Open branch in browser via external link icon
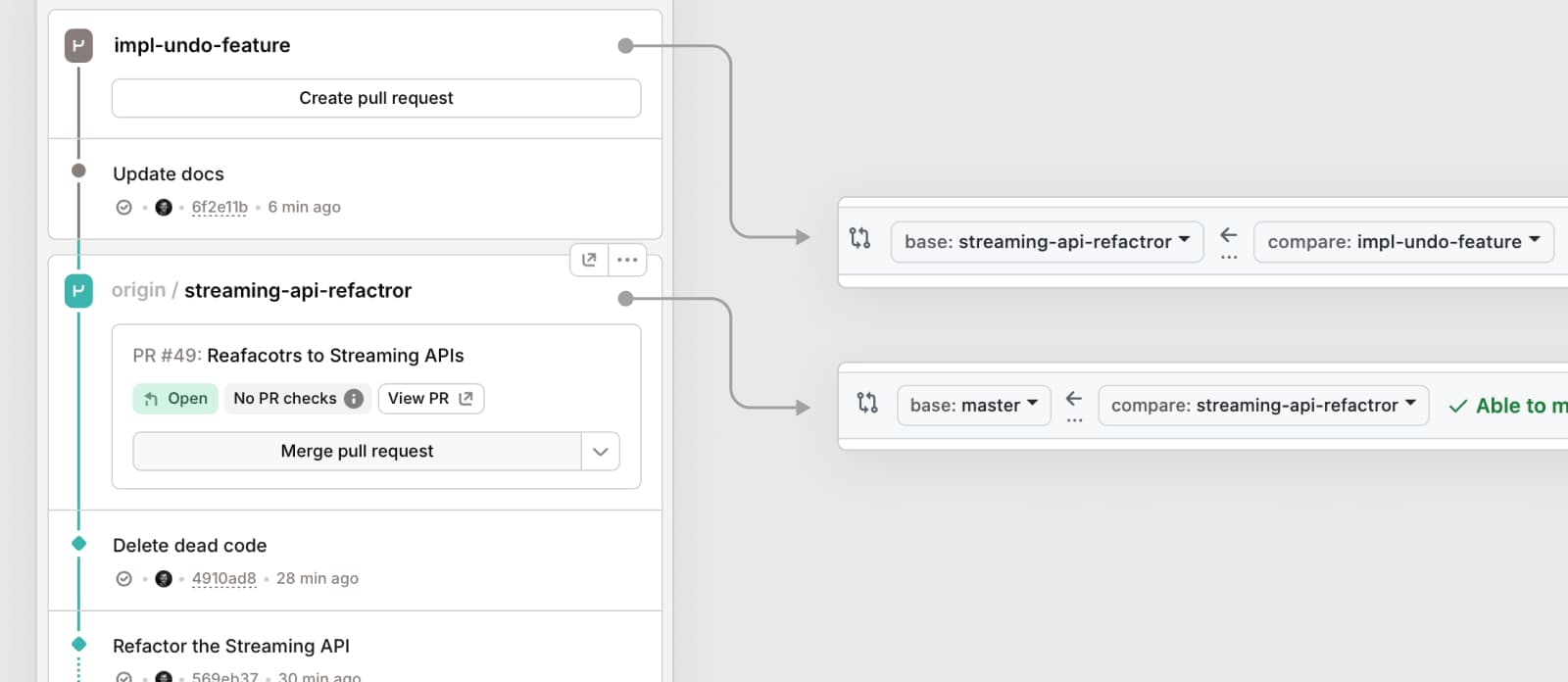The height and width of the screenshot is (682, 1568). coord(589,260)
